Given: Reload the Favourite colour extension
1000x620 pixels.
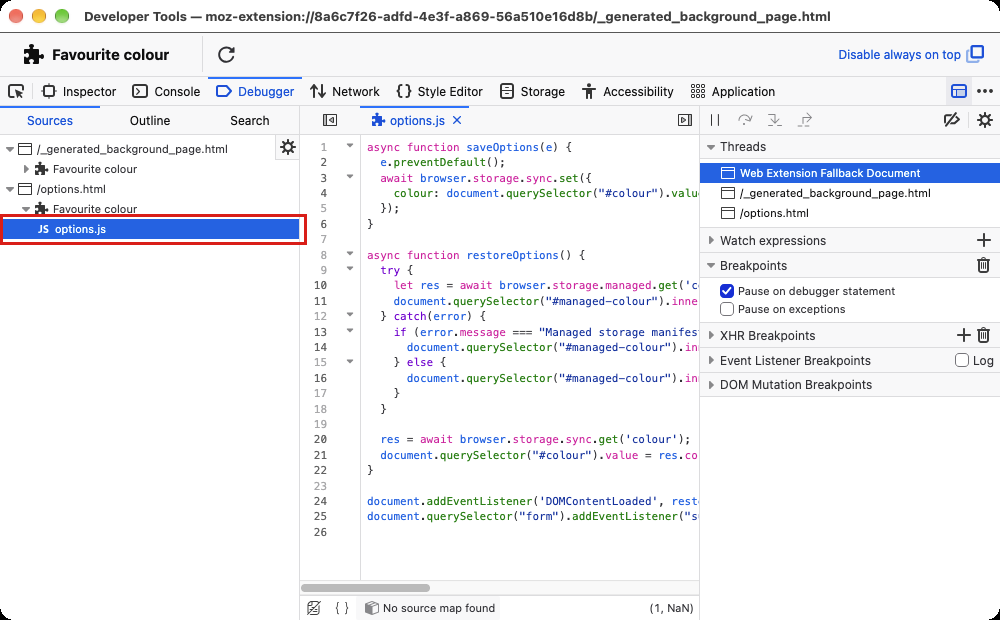Looking at the screenshot, I should [226, 55].
